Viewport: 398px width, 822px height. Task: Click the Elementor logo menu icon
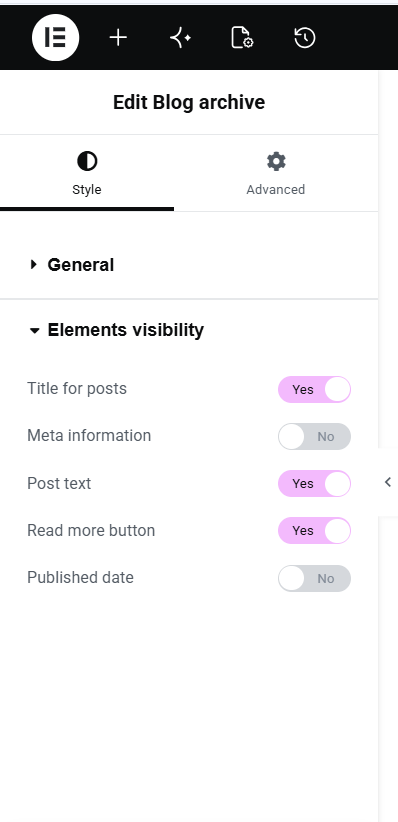coord(56,38)
